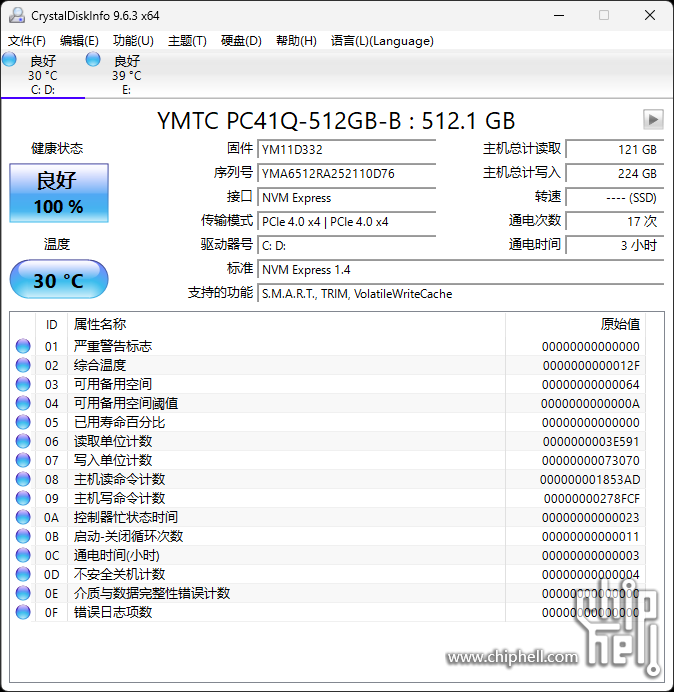
Task: Click the interface field NVM Express
Action: [346, 198]
